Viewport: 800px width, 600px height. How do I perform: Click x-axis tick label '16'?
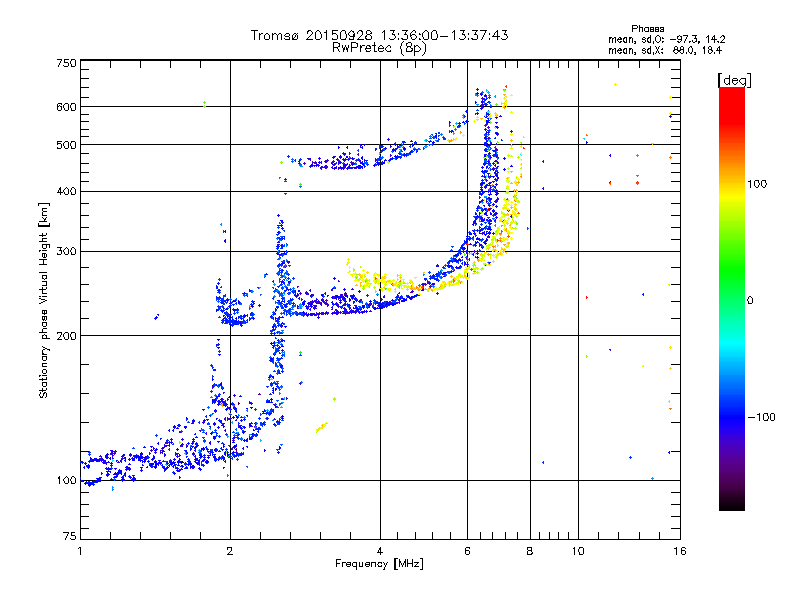pyautogui.click(x=680, y=552)
